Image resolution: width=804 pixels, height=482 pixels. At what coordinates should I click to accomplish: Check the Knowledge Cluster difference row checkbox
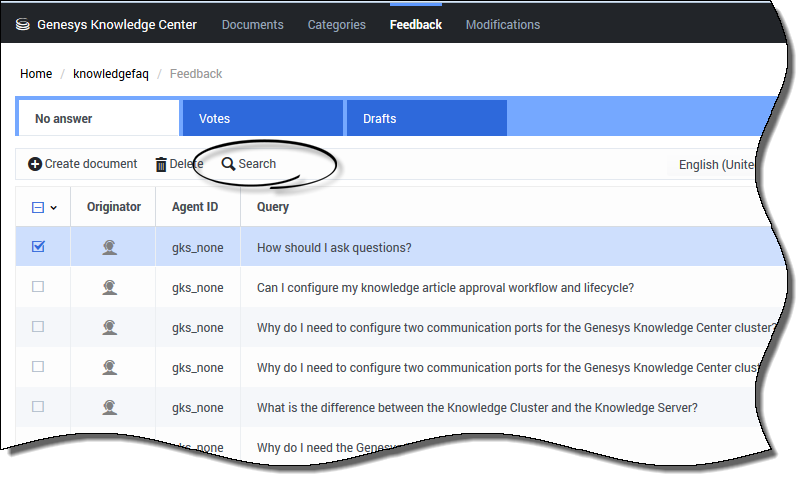click(38, 407)
